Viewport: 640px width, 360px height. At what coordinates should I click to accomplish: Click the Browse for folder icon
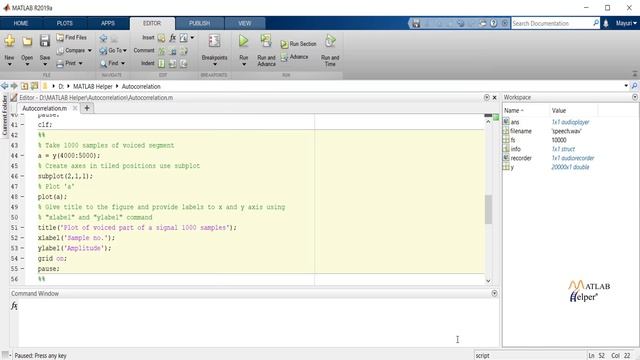(x=34, y=86)
